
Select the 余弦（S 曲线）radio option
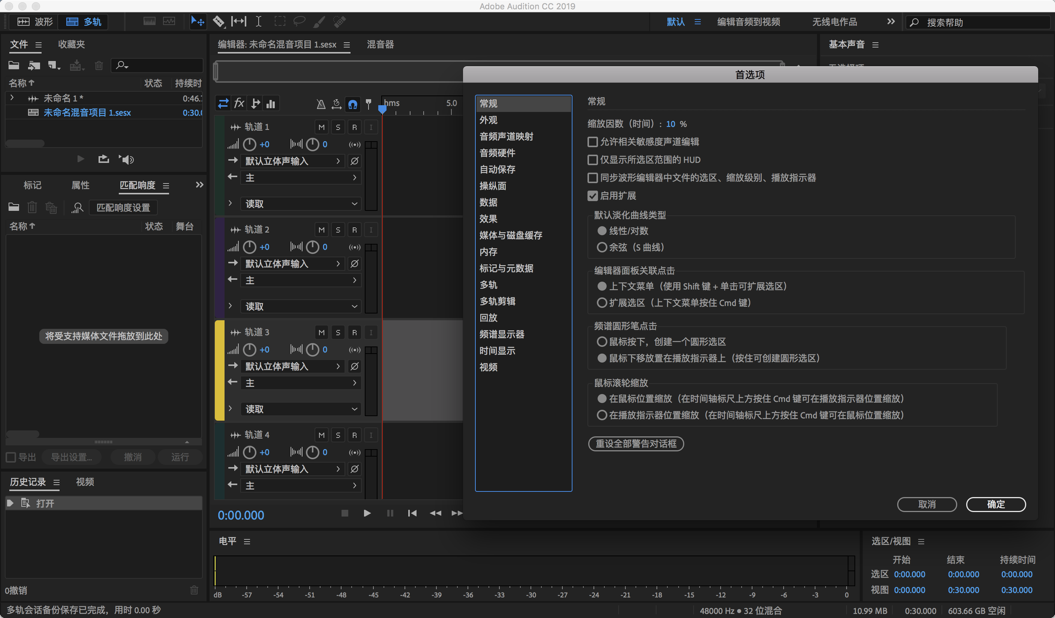(602, 247)
